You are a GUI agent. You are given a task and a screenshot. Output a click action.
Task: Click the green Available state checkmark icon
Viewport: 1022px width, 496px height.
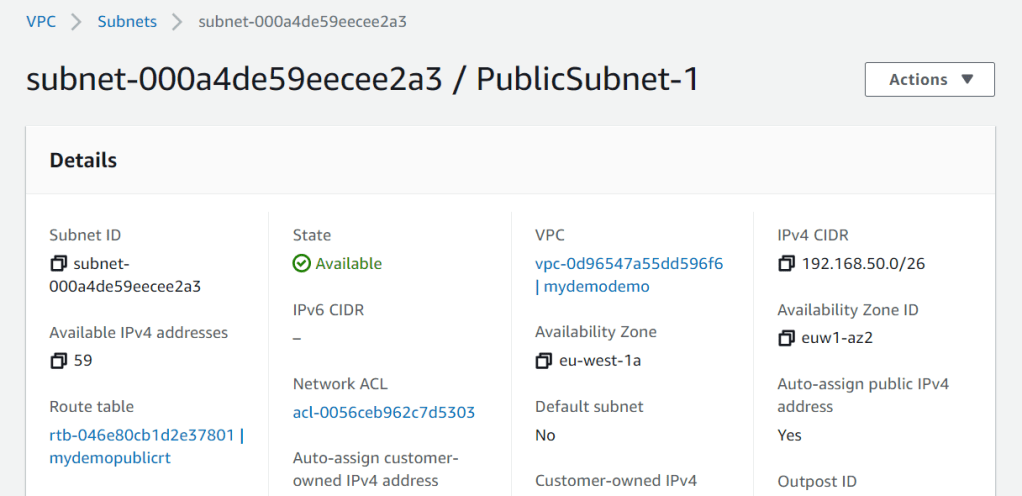click(301, 264)
